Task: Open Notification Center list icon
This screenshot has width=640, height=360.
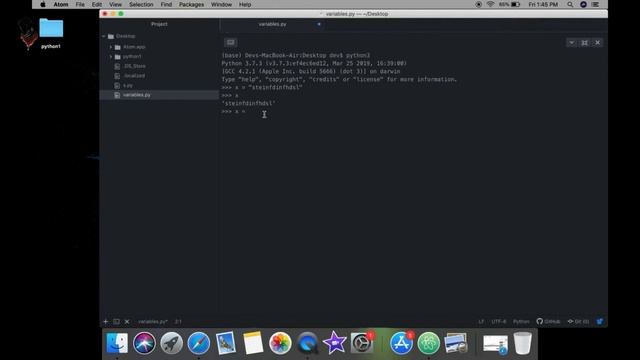Action: click(596, 4)
